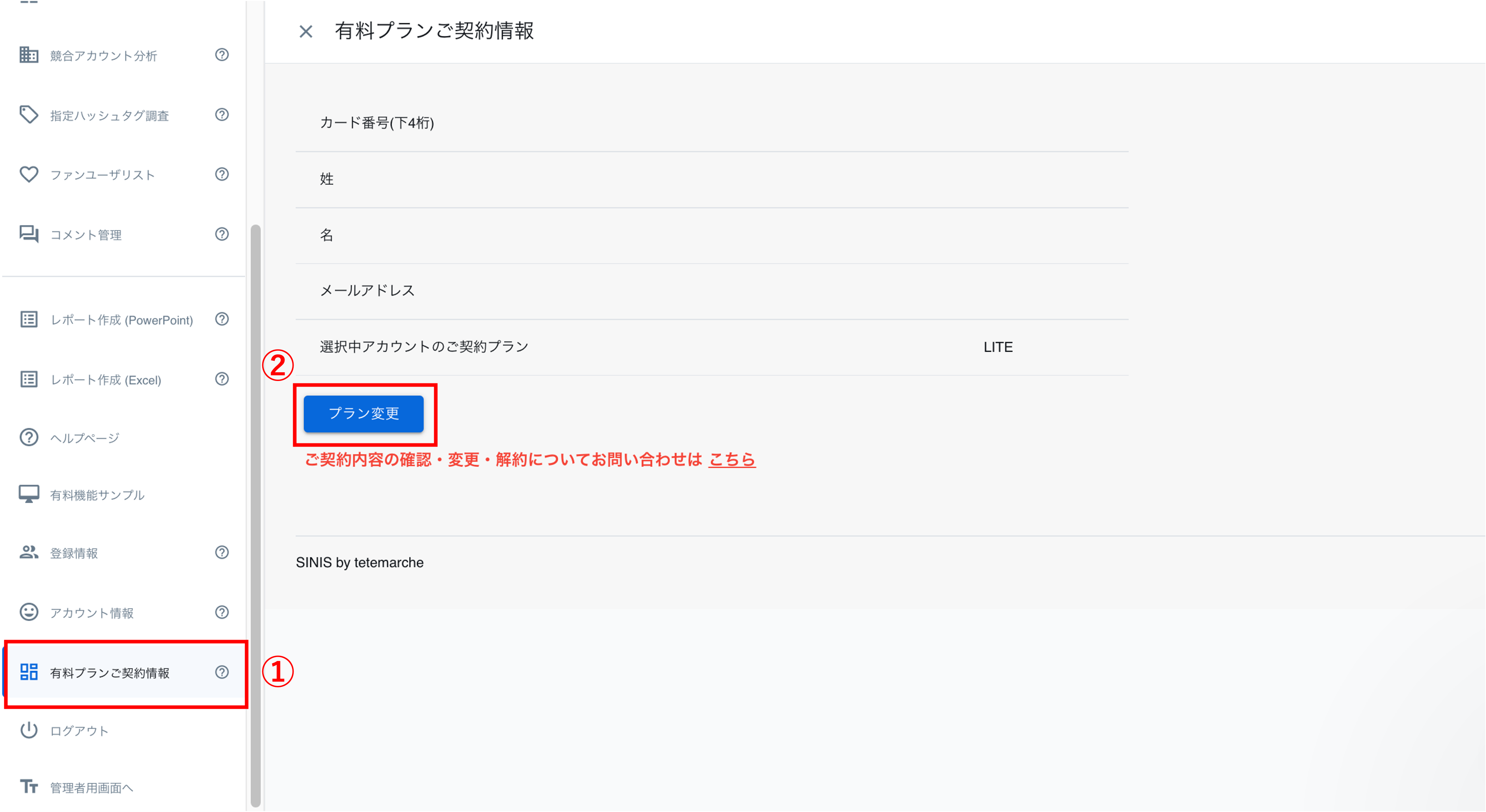
Task: Click the tag icon for 指定ハッシュタグ調査
Action: [x=28, y=115]
